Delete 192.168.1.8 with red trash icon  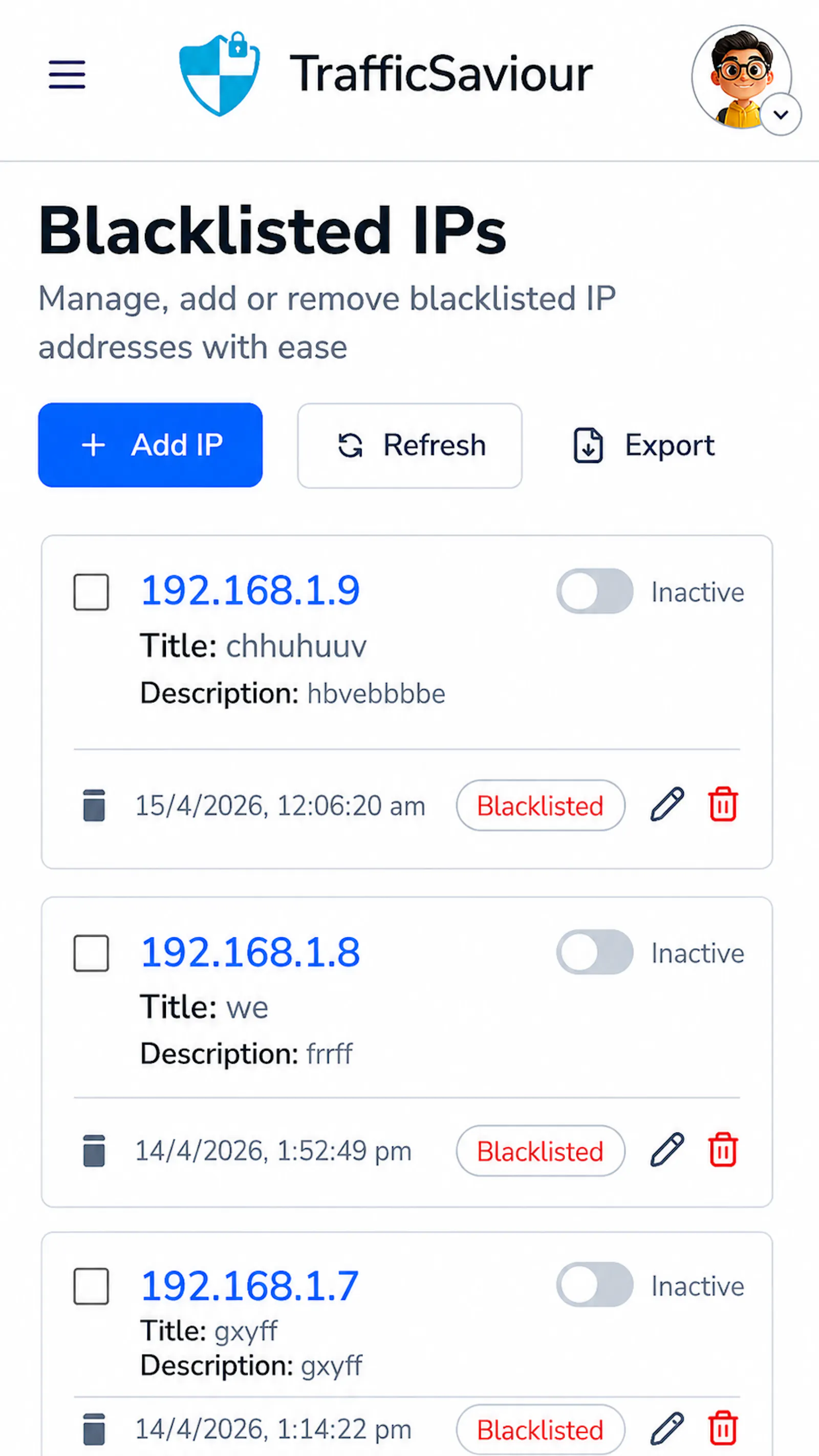click(x=723, y=1150)
